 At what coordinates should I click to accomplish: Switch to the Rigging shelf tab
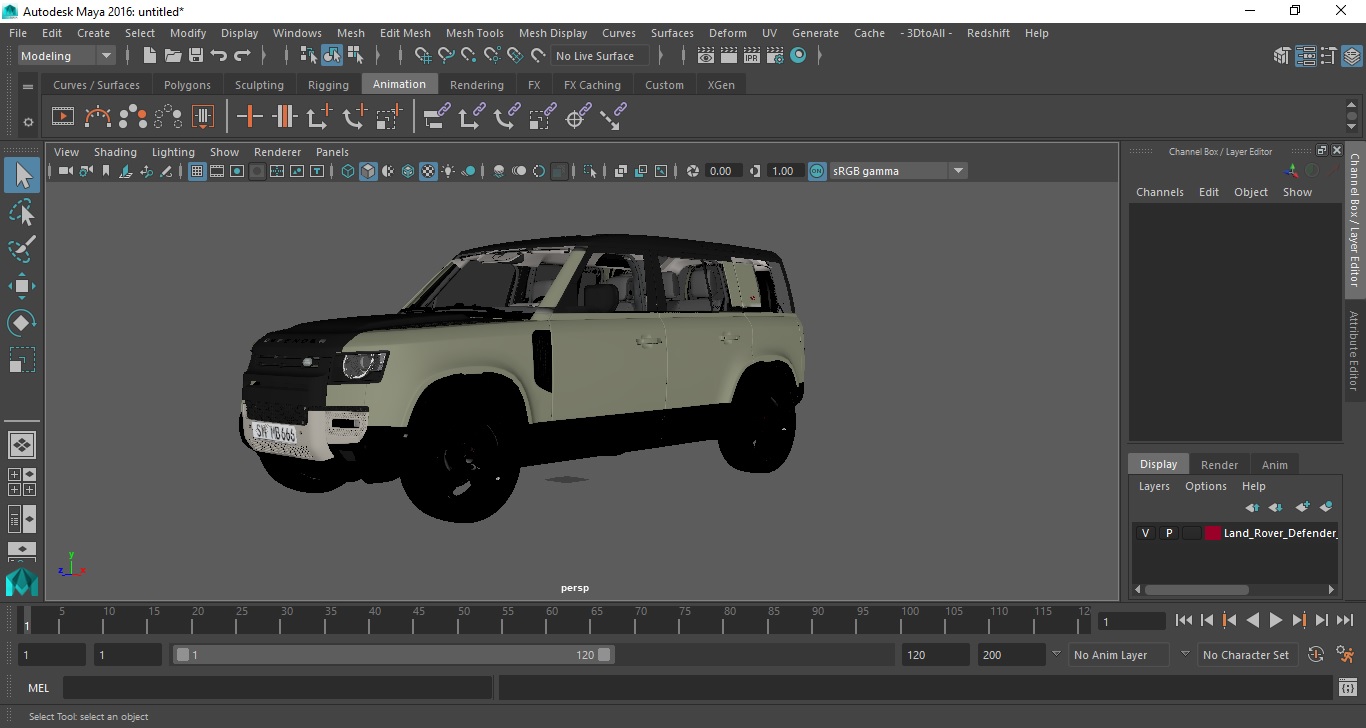(x=328, y=85)
